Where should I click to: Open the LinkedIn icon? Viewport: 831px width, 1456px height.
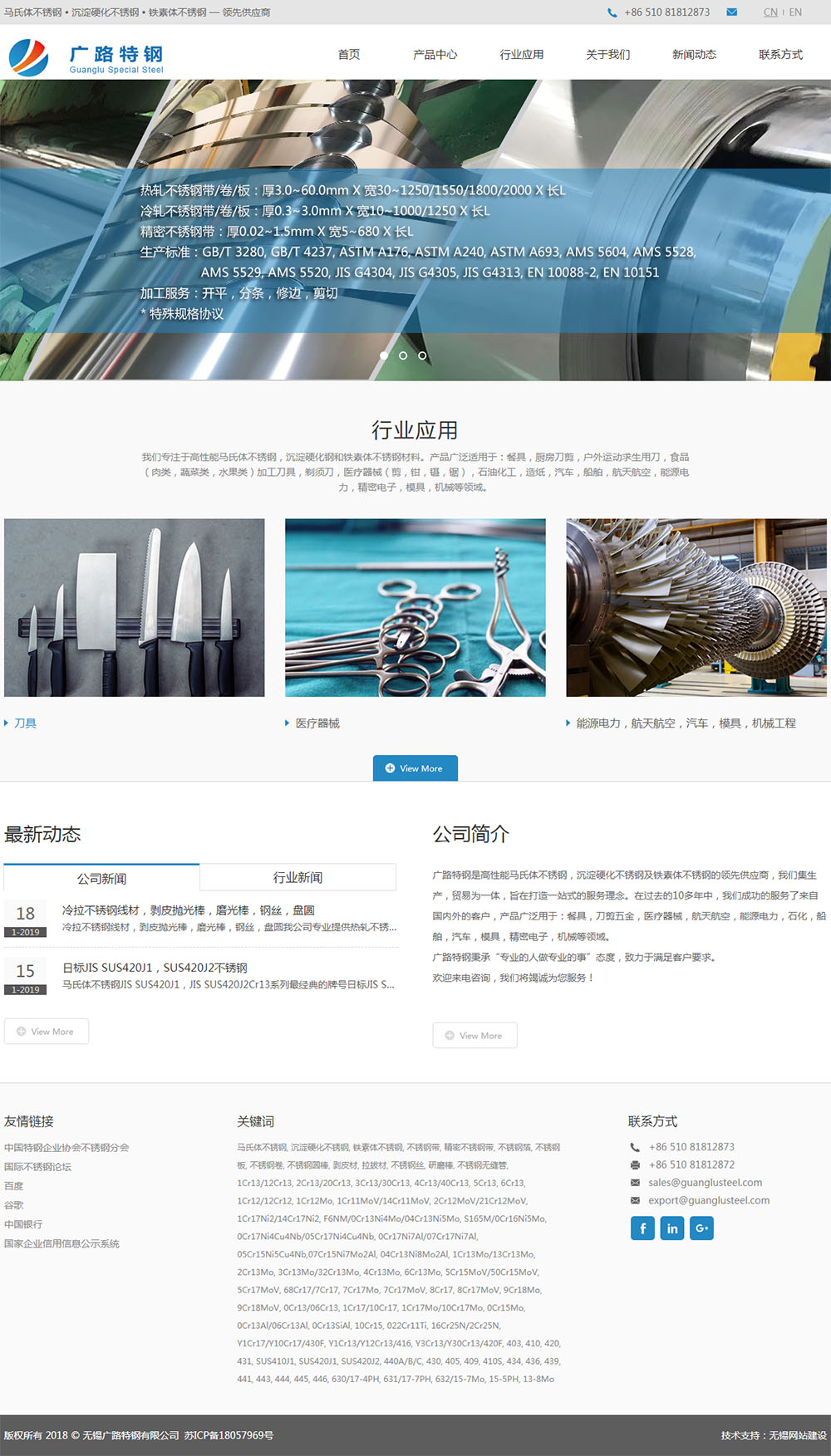point(672,1228)
